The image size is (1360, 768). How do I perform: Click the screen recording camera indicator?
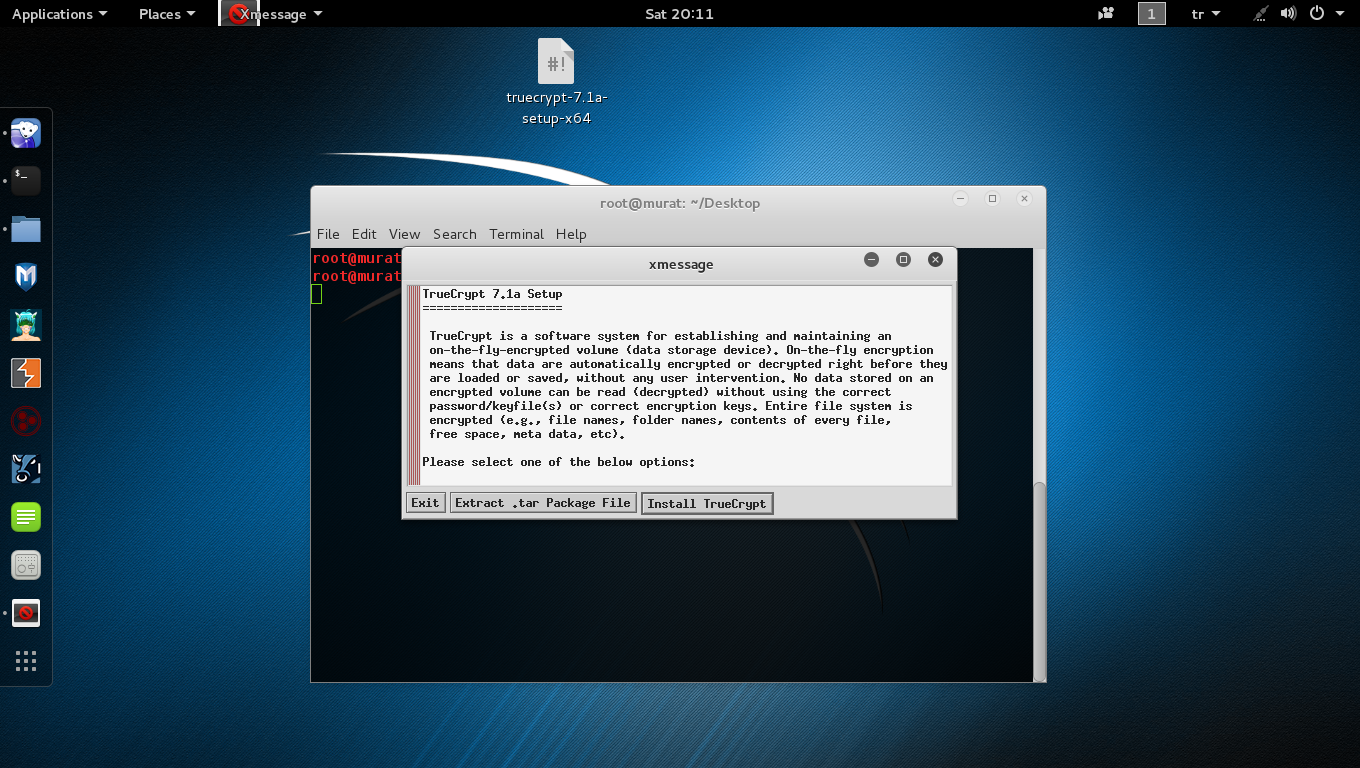click(x=1106, y=14)
